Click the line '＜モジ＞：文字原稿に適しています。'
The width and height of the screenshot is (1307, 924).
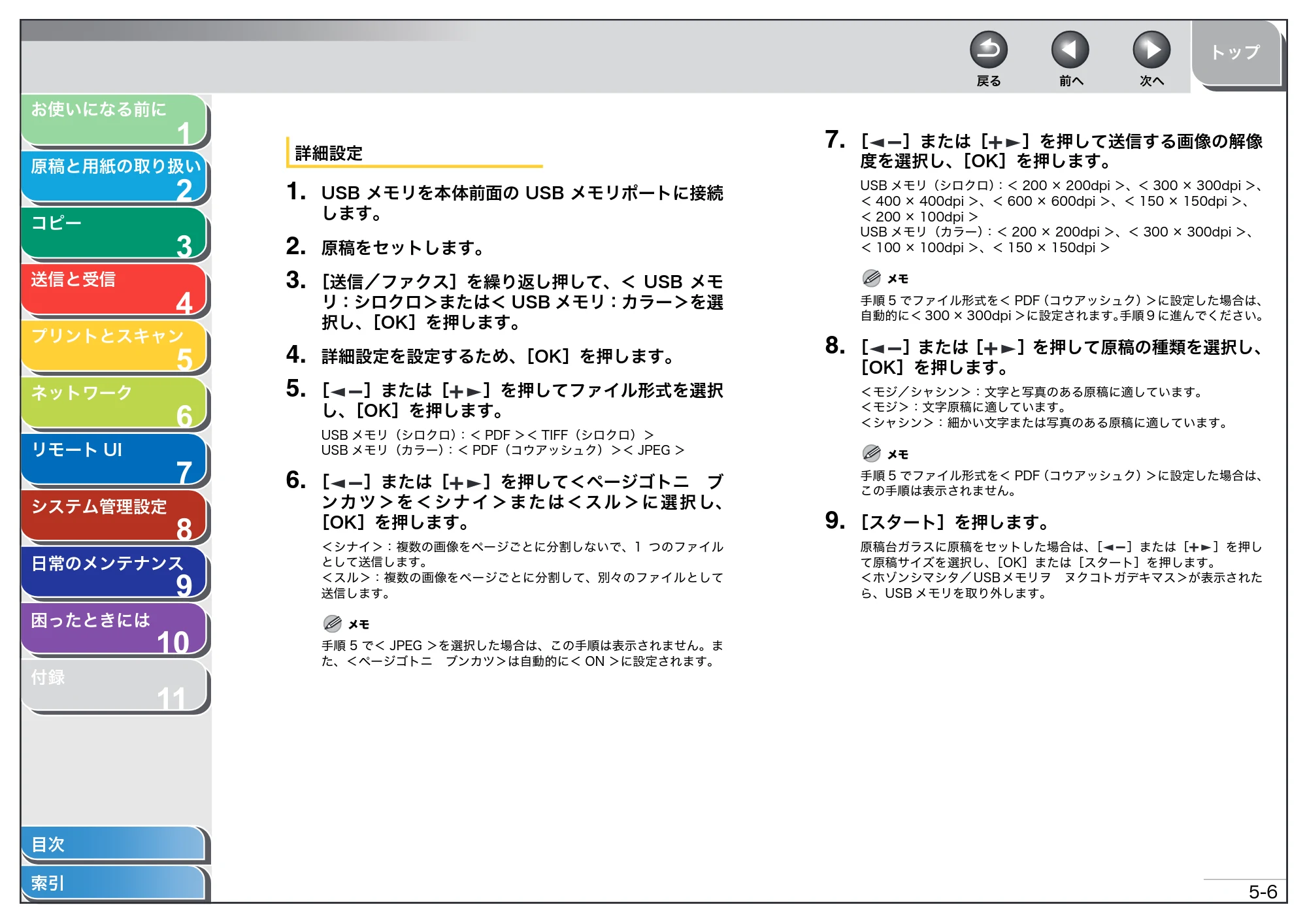pos(963,407)
